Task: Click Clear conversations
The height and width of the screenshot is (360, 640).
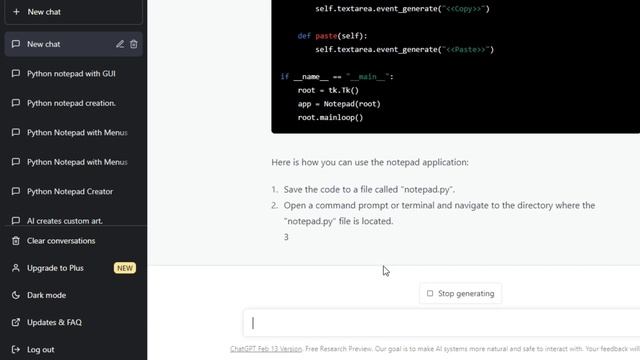Action: pyautogui.click(x=73, y=241)
